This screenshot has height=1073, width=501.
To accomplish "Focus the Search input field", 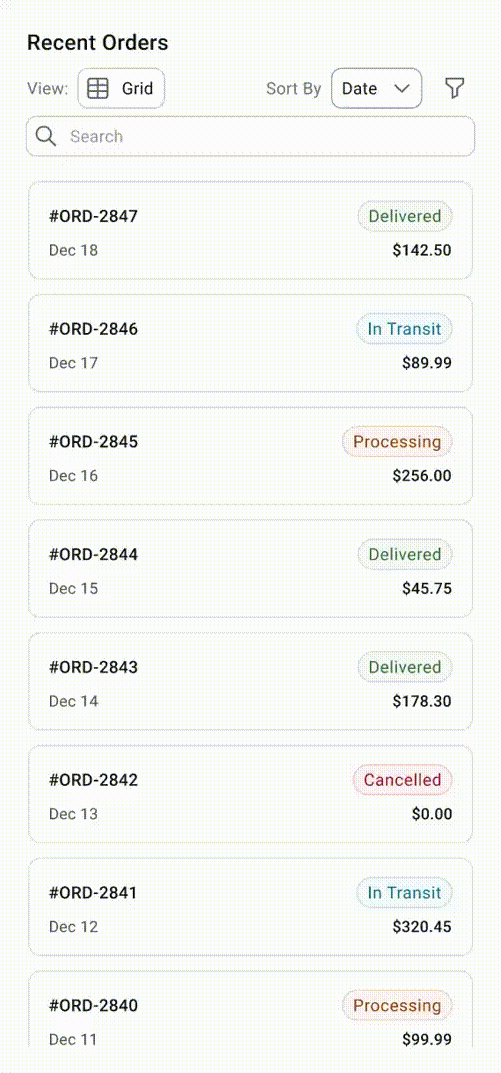I will (x=250, y=136).
